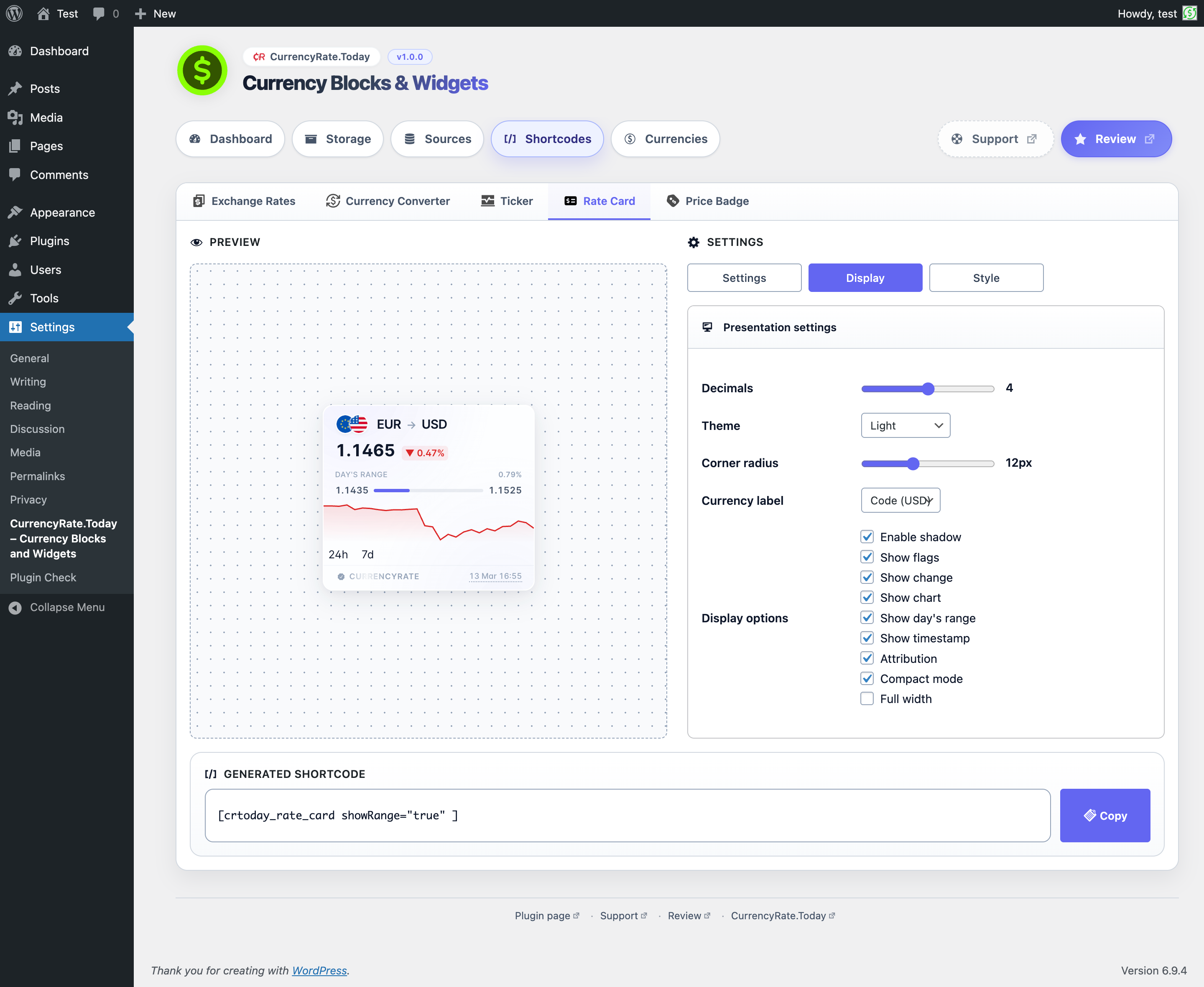Expand the Currency label dropdown

click(x=900, y=500)
